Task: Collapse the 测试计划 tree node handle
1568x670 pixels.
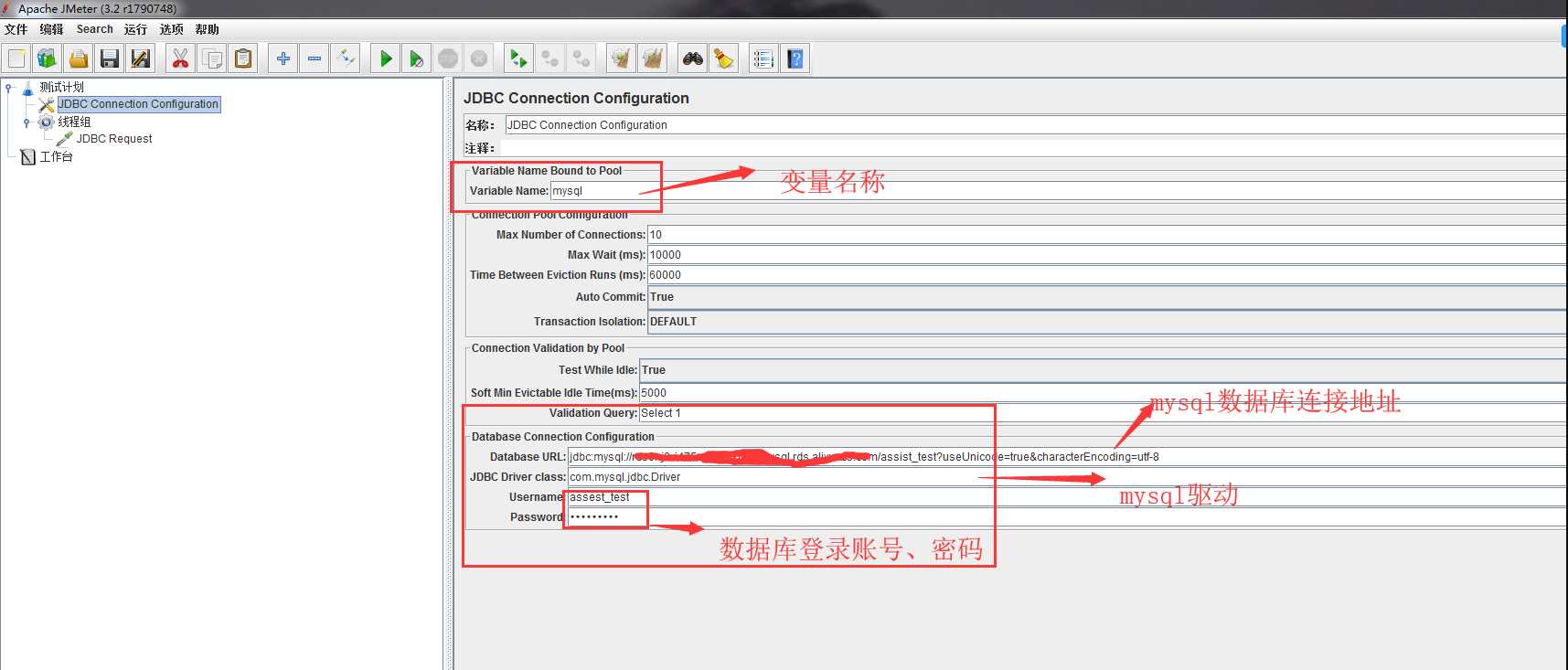Action: pyautogui.click(x=9, y=88)
